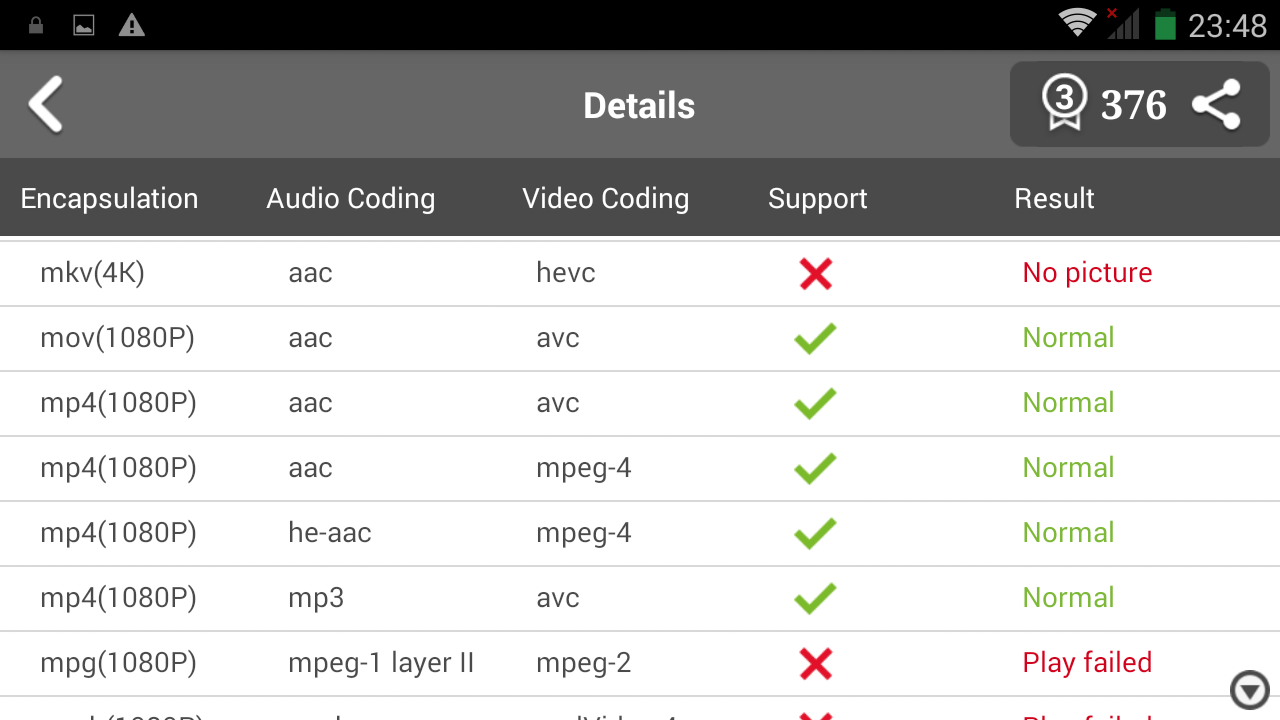This screenshot has width=1280, height=720.
Task: Expand list with the down-arrow circle button
Action: 1249,690
